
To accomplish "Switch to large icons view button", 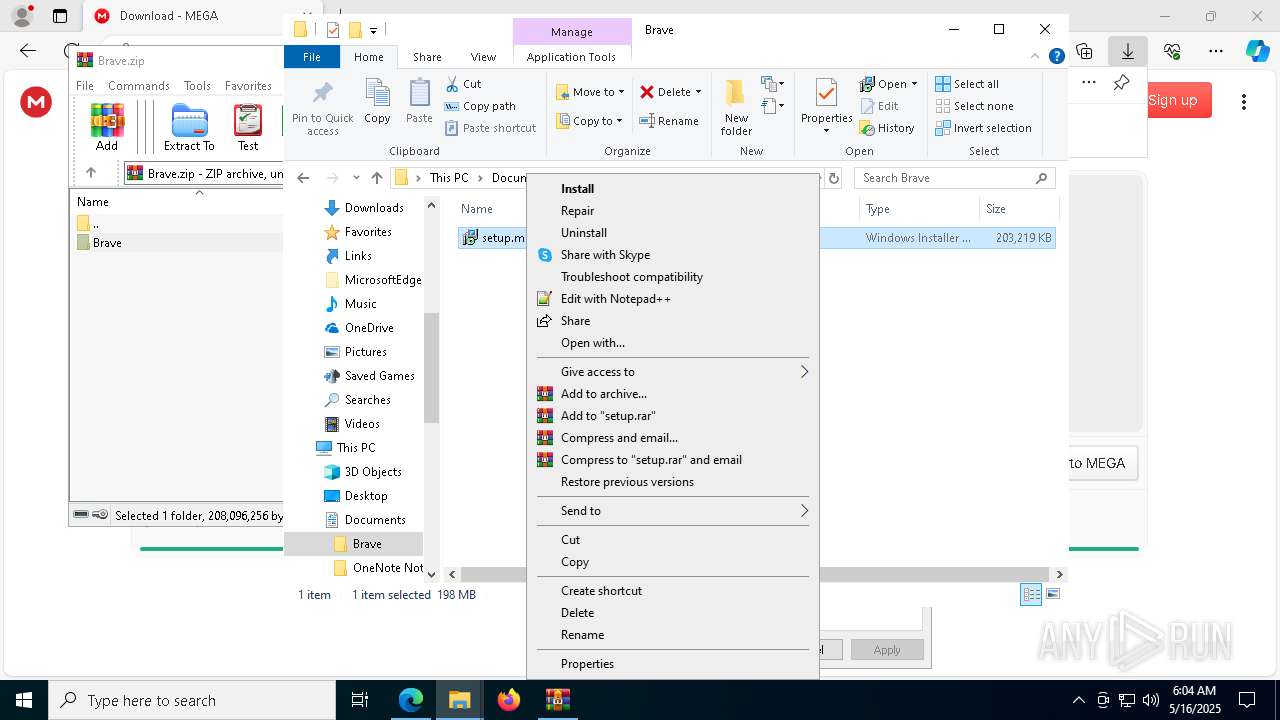I will 1051,594.
